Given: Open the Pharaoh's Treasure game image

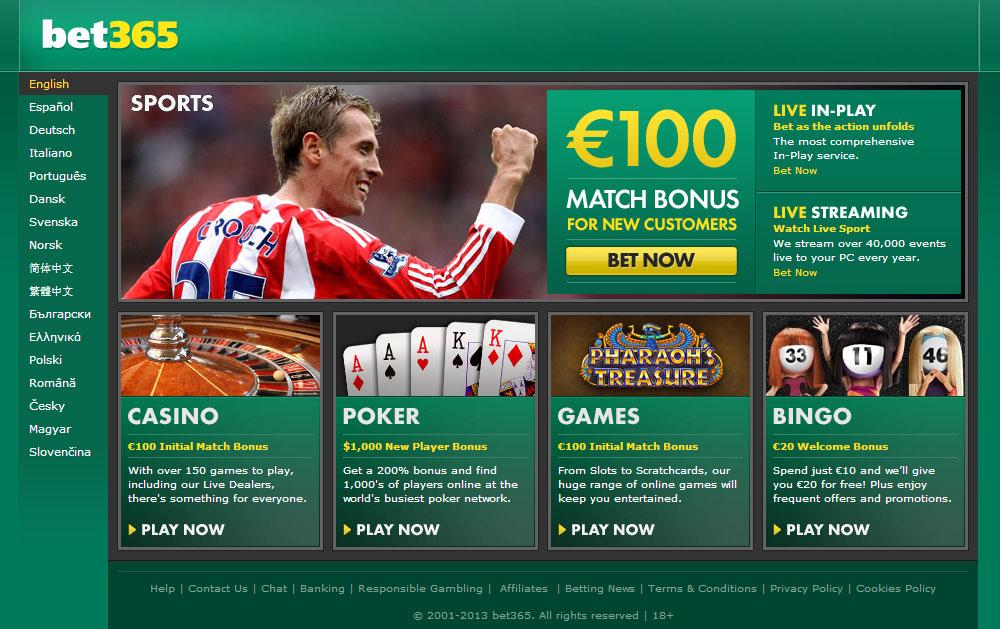Looking at the screenshot, I should pos(651,355).
